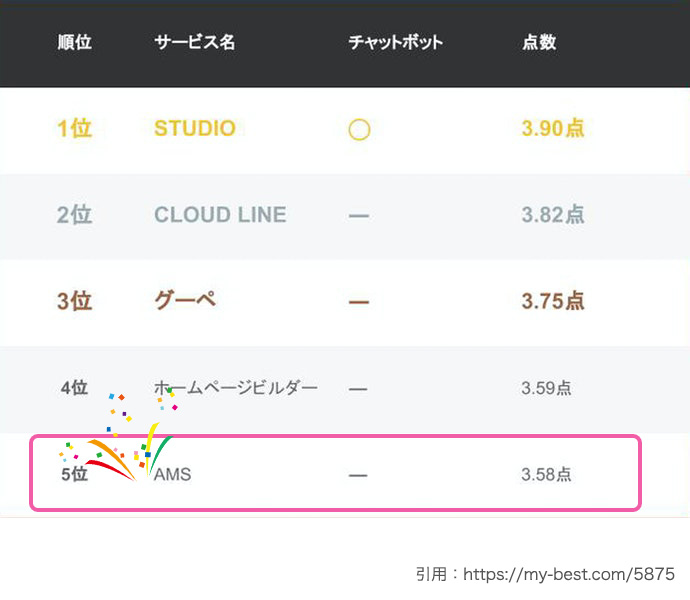Click the 1位 rank label
This screenshot has width=690, height=600.
(74, 129)
